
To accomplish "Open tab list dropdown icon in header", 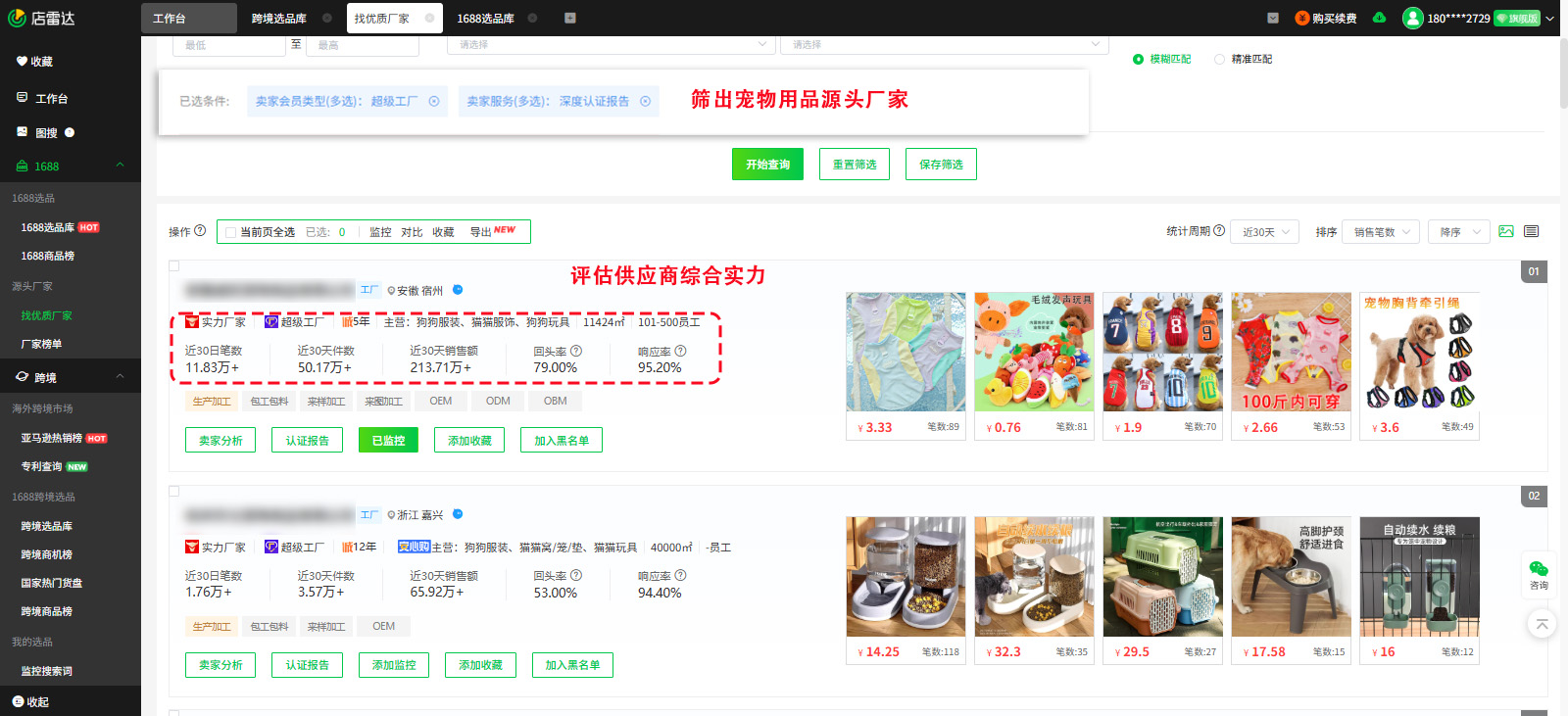I will [1272, 18].
